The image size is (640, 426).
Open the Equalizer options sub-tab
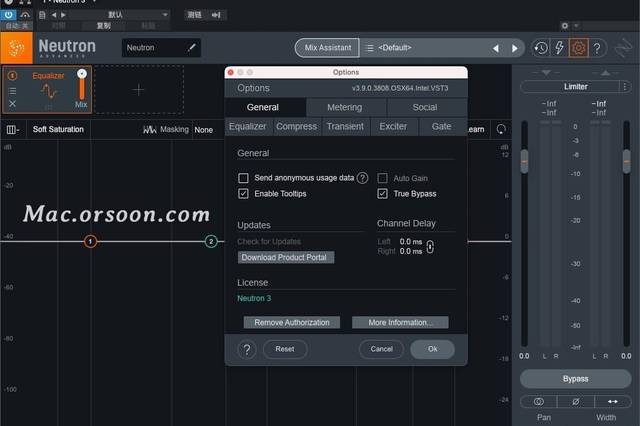pyautogui.click(x=248, y=126)
